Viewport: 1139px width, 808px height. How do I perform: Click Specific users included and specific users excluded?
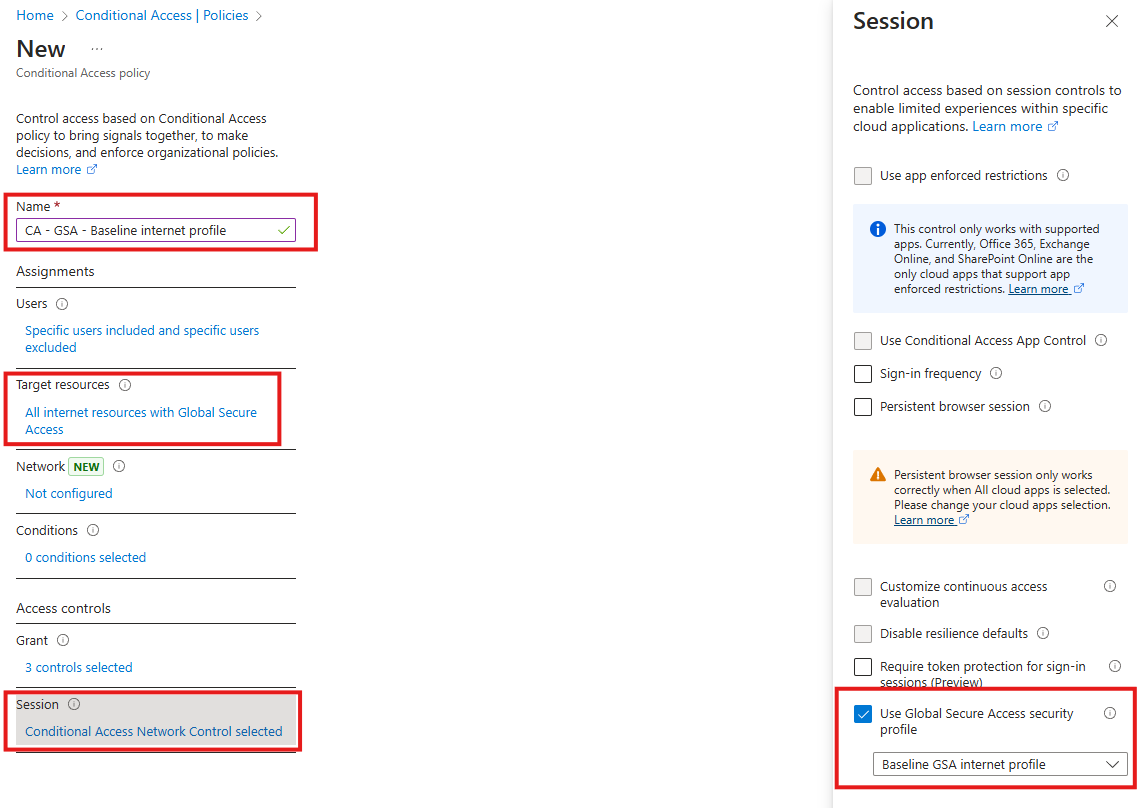click(141, 338)
